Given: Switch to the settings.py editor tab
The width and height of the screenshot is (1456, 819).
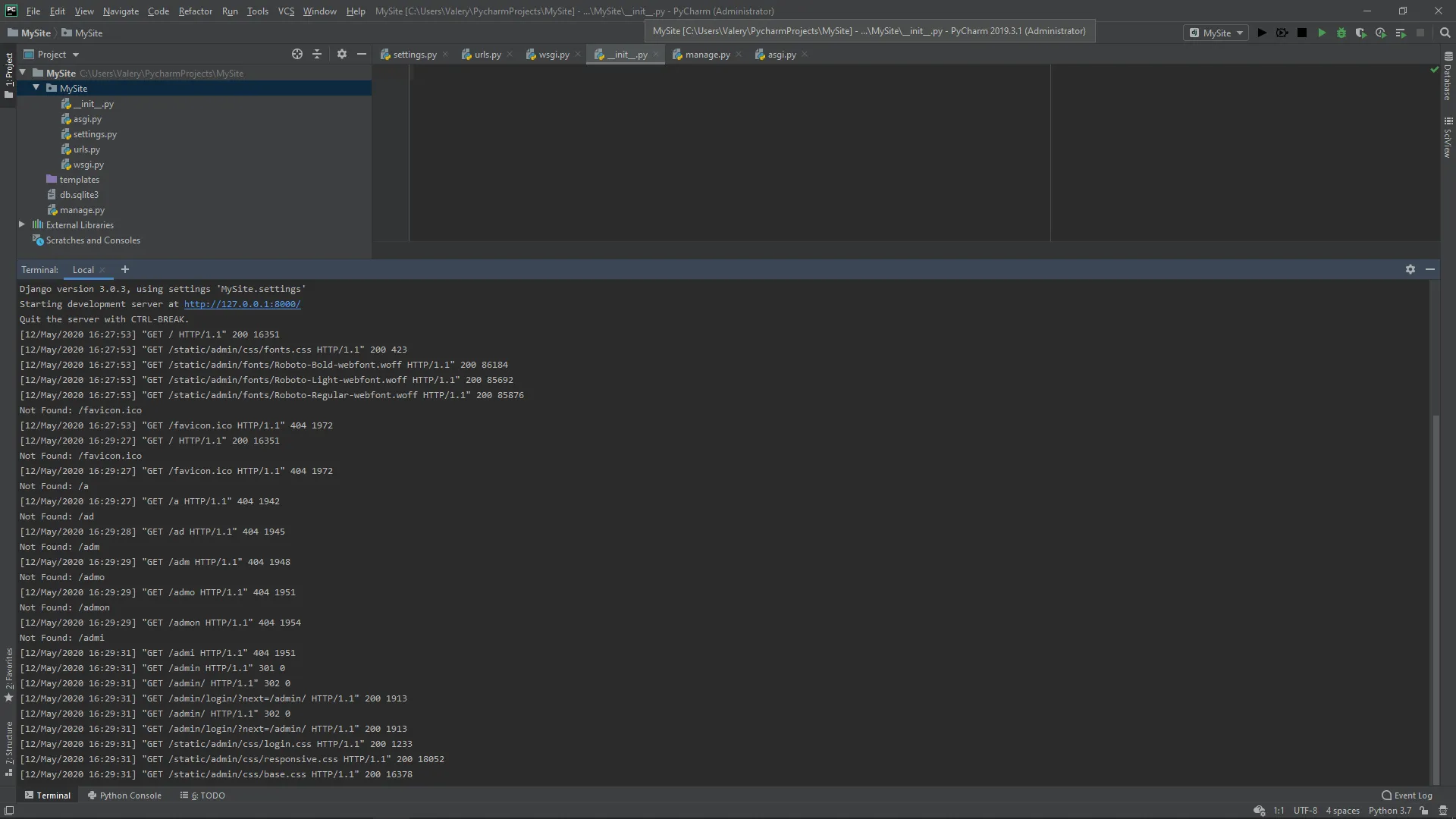Looking at the screenshot, I should (x=413, y=55).
